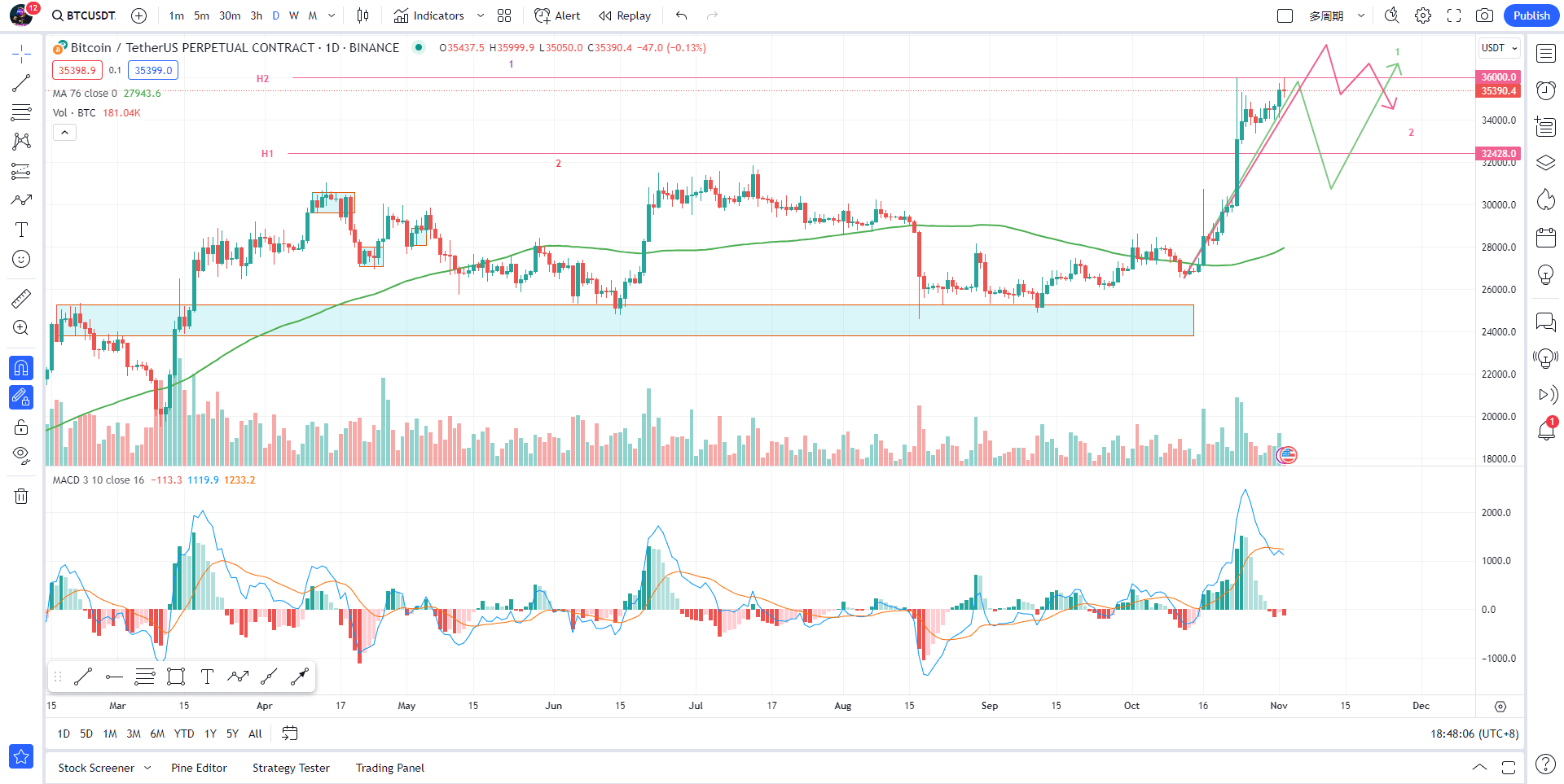This screenshot has width=1564, height=784.
Task: Open the ideas lightbulb panel
Action: pos(1545,274)
